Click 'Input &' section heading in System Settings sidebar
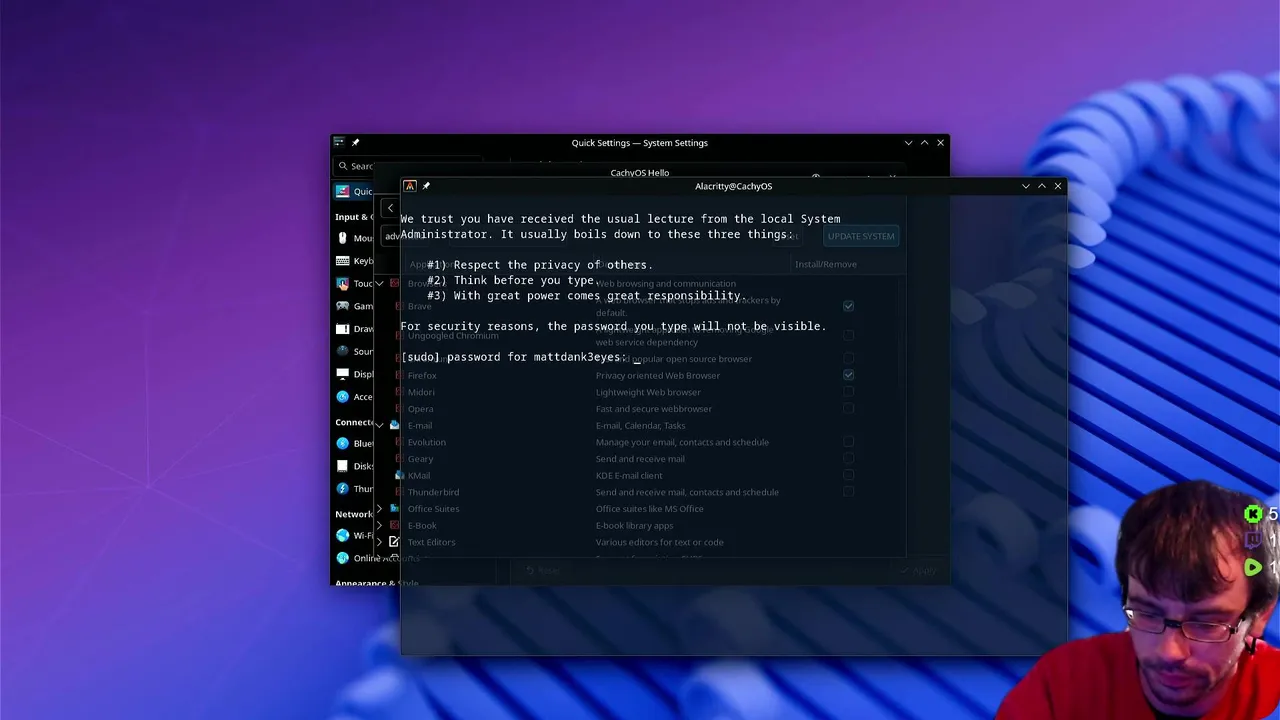This screenshot has height=720, width=1280. (x=353, y=216)
